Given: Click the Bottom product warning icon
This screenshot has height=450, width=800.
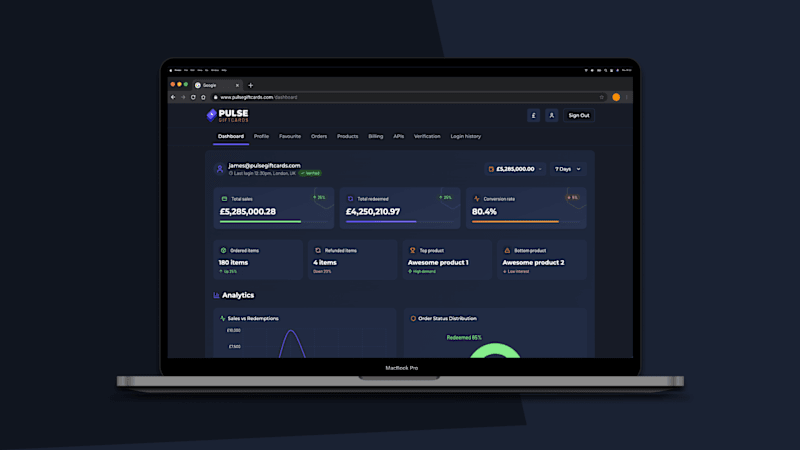Looking at the screenshot, I should (507, 251).
